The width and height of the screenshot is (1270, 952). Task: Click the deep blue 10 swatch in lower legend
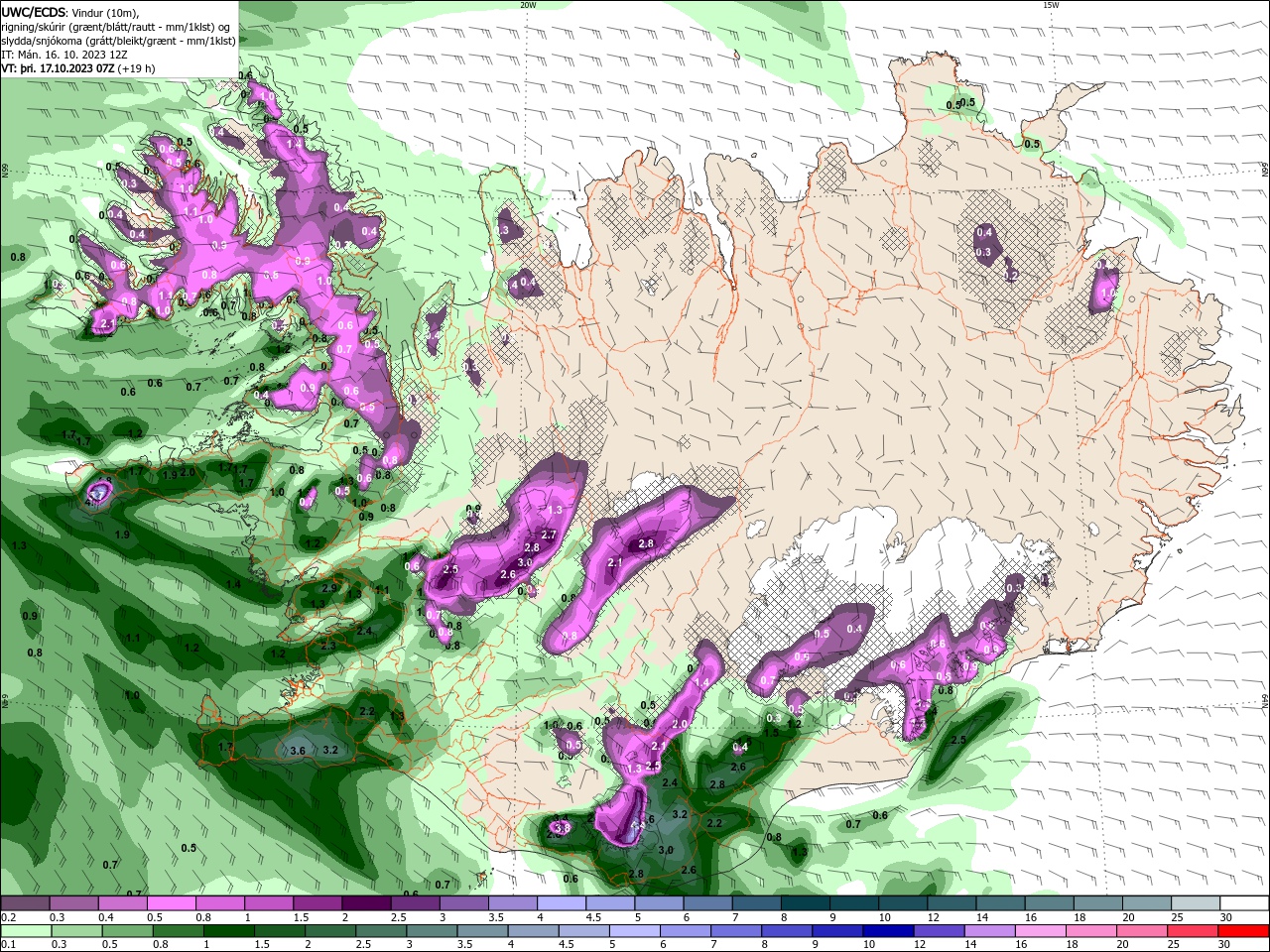[888, 931]
